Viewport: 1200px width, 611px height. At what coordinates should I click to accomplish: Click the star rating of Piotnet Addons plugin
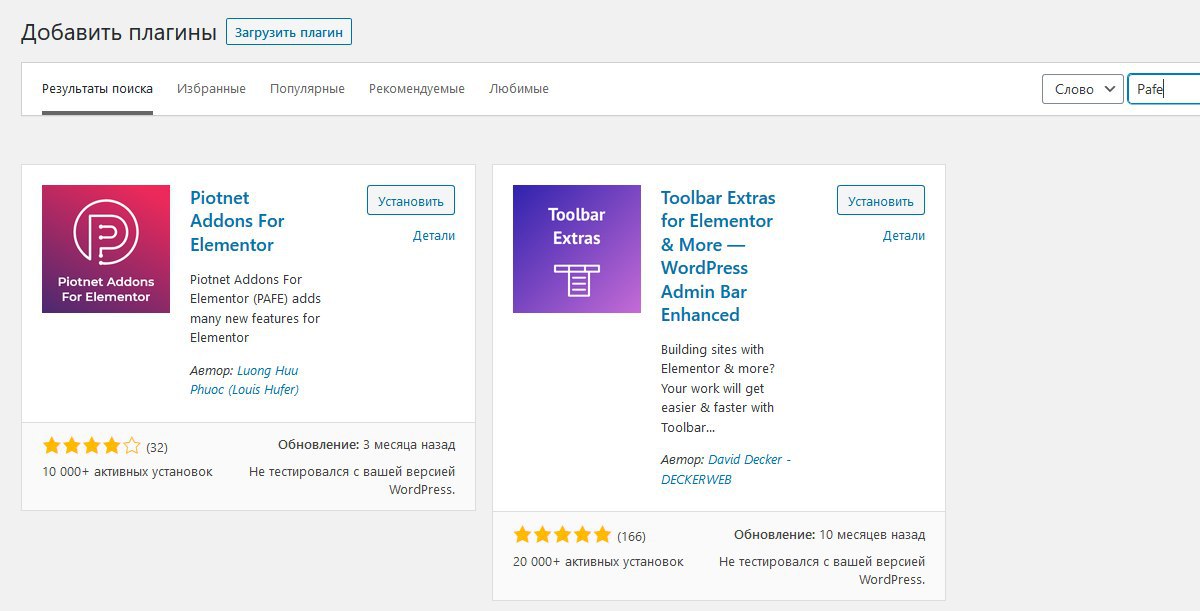pyautogui.click(x=92, y=445)
